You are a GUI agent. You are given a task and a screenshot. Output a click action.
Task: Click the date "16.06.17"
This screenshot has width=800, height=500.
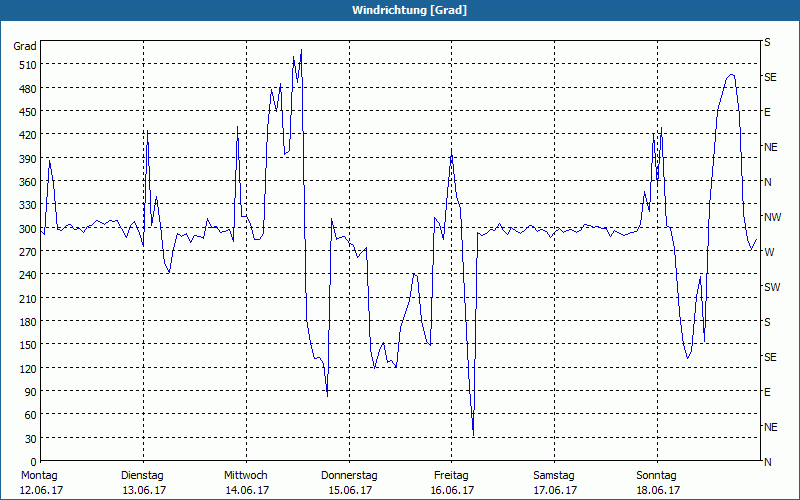453,491
